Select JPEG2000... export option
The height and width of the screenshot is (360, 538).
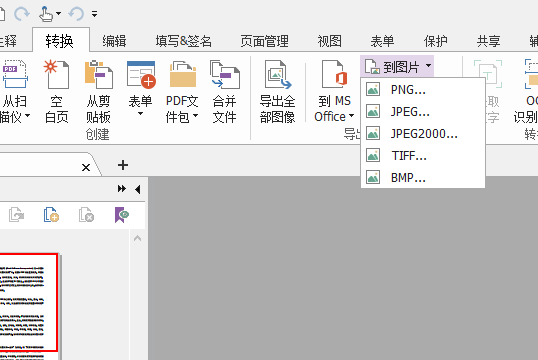(x=423, y=134)
